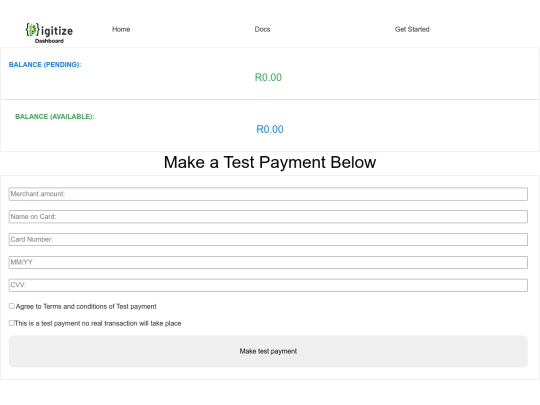540x405 pixels.
Task: Focus the Card Number field
Action: [x=268, y=239]
